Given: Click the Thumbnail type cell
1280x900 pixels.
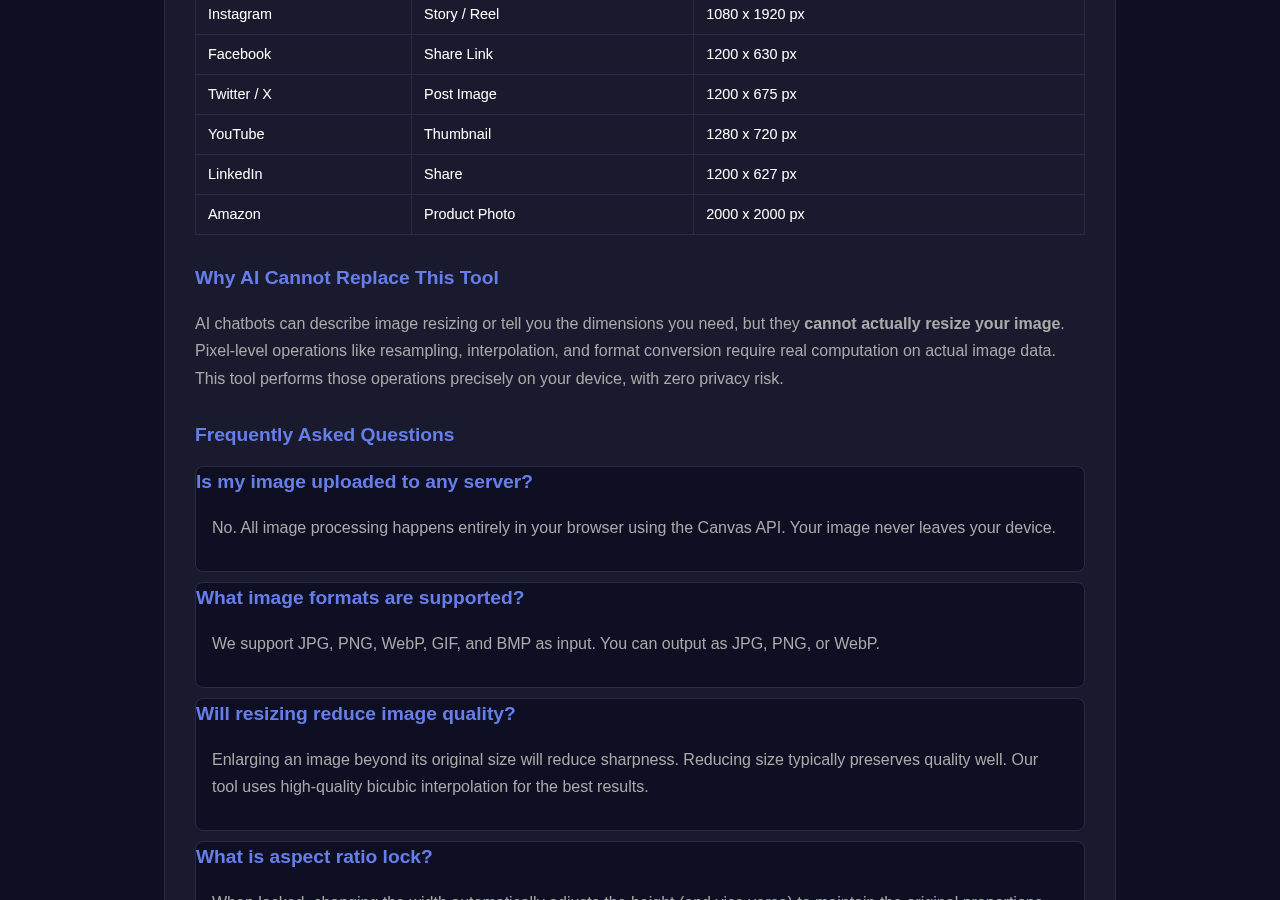Looking at the screenshot, I should pos(553,135).
